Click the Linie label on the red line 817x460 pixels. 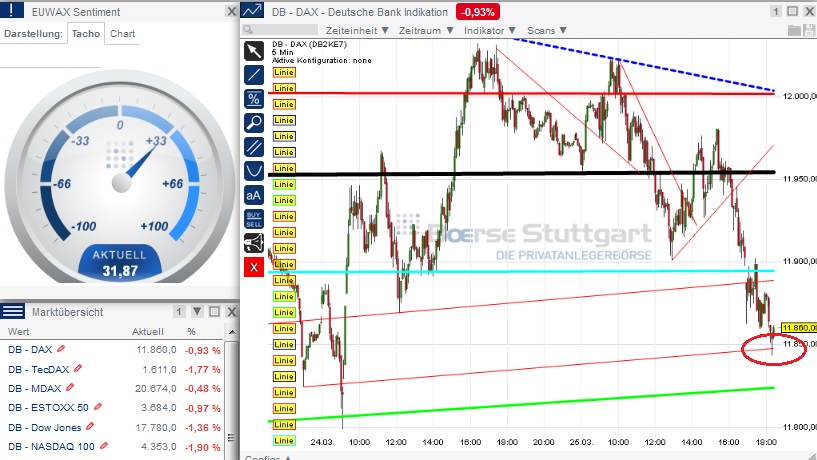(284, 88)
